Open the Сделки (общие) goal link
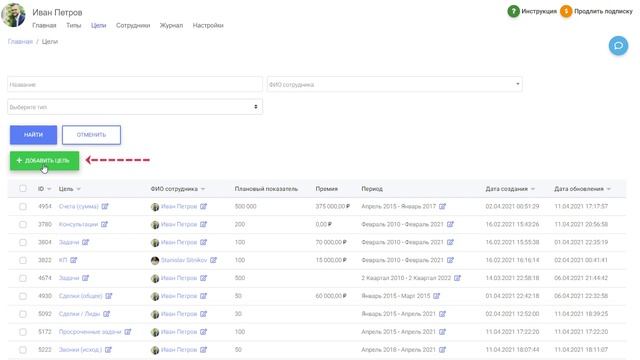Viewport: 640px width, 360px height. [80, 296]
